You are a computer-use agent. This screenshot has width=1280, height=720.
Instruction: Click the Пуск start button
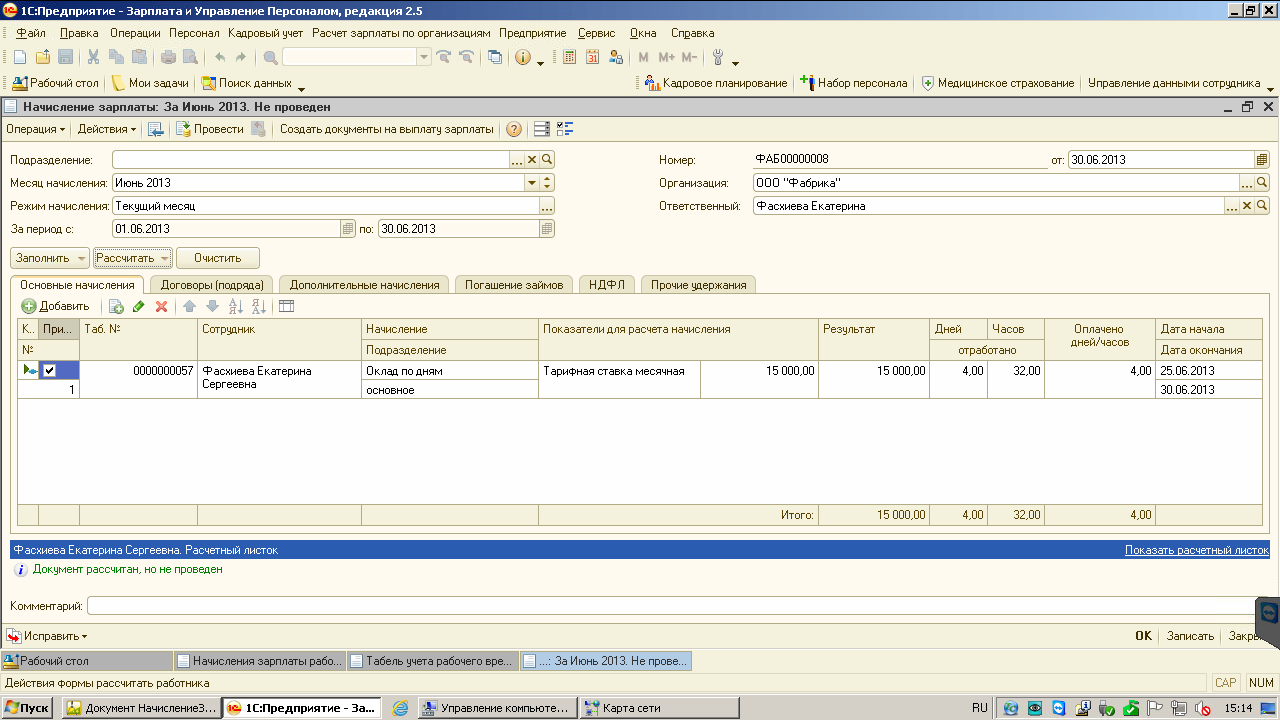click(x=27, y=708)
